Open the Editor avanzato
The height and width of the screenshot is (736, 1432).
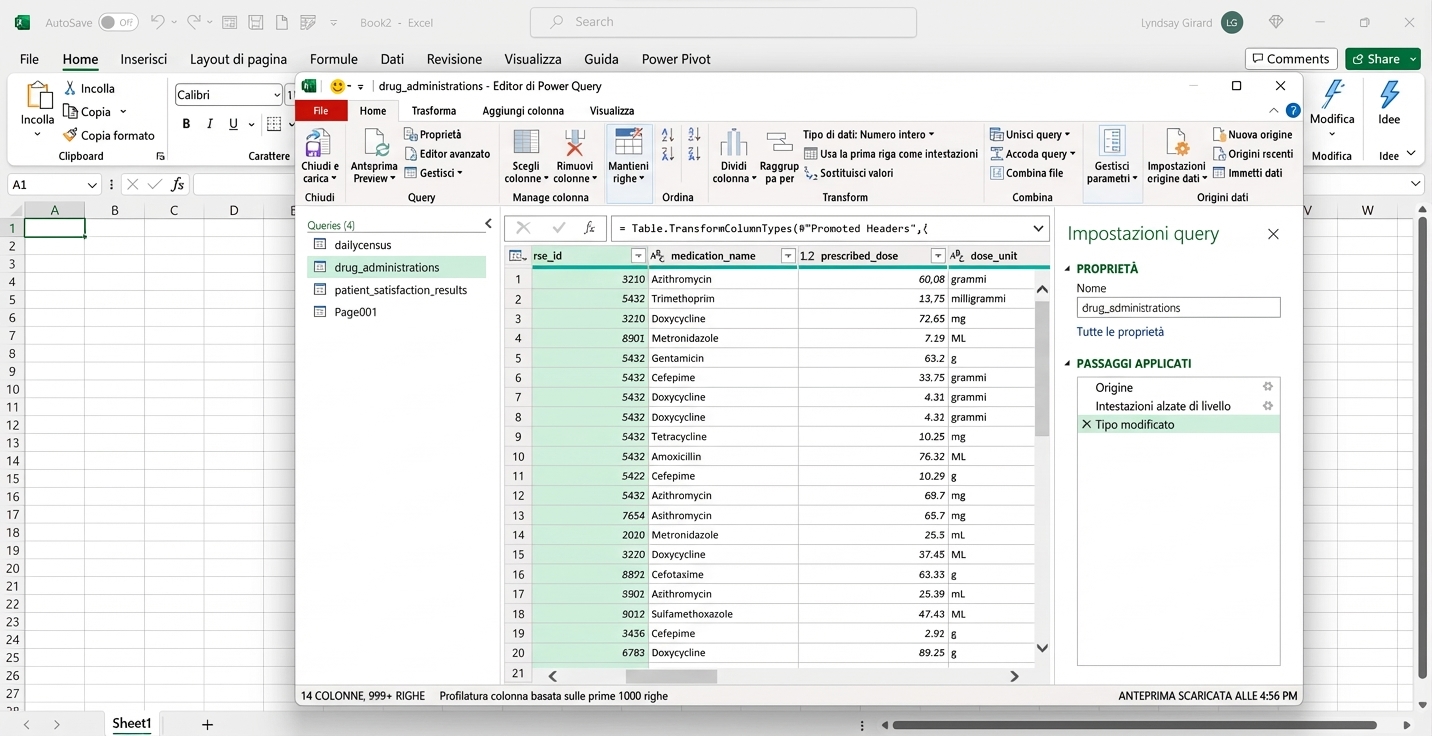point(448,153)
